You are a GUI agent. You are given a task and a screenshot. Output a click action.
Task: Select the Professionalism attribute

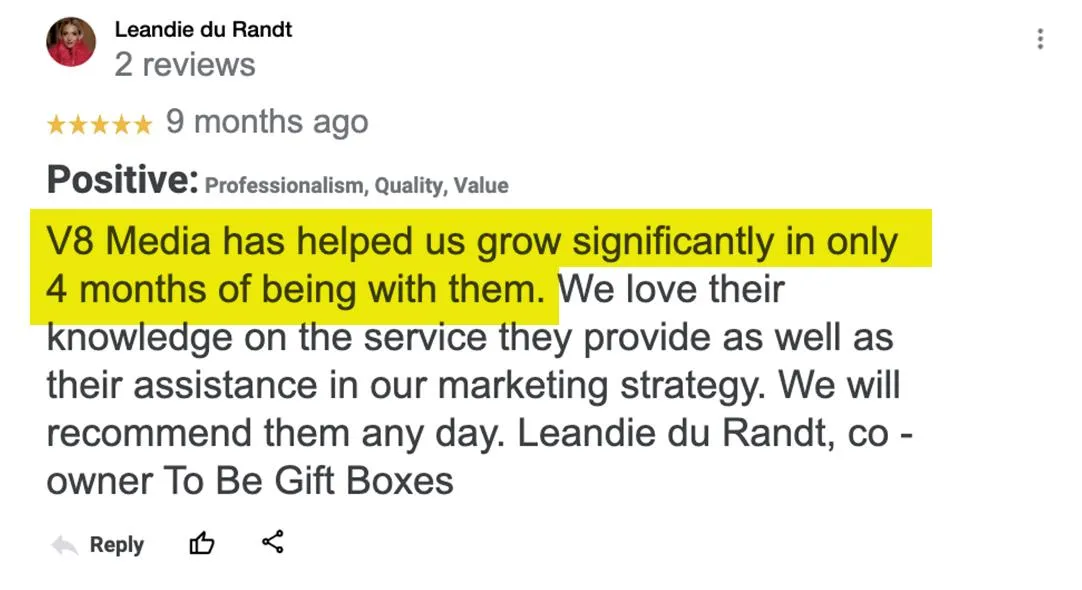(286, 186)
